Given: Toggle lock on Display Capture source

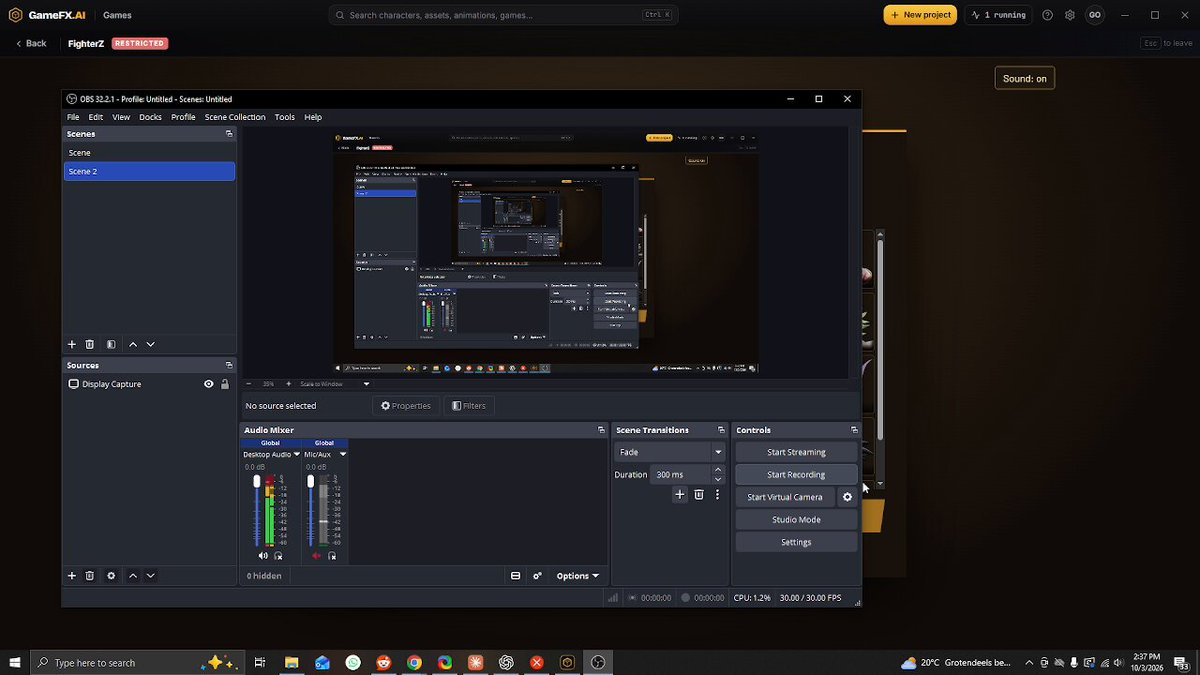Looking at the screenshot, I should [x=225, y=384].
